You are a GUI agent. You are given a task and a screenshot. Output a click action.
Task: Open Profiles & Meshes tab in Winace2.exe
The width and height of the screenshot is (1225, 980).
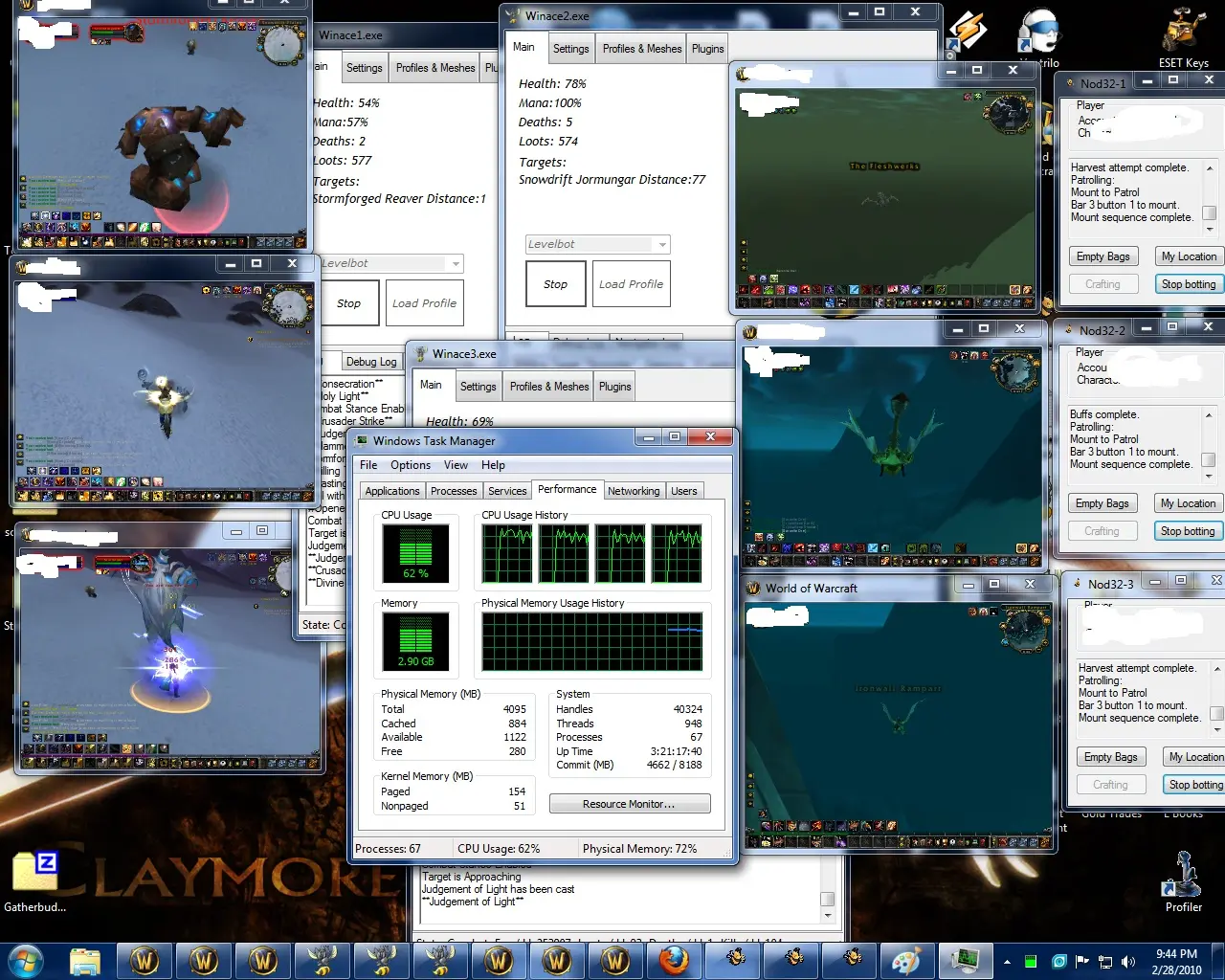642,49
